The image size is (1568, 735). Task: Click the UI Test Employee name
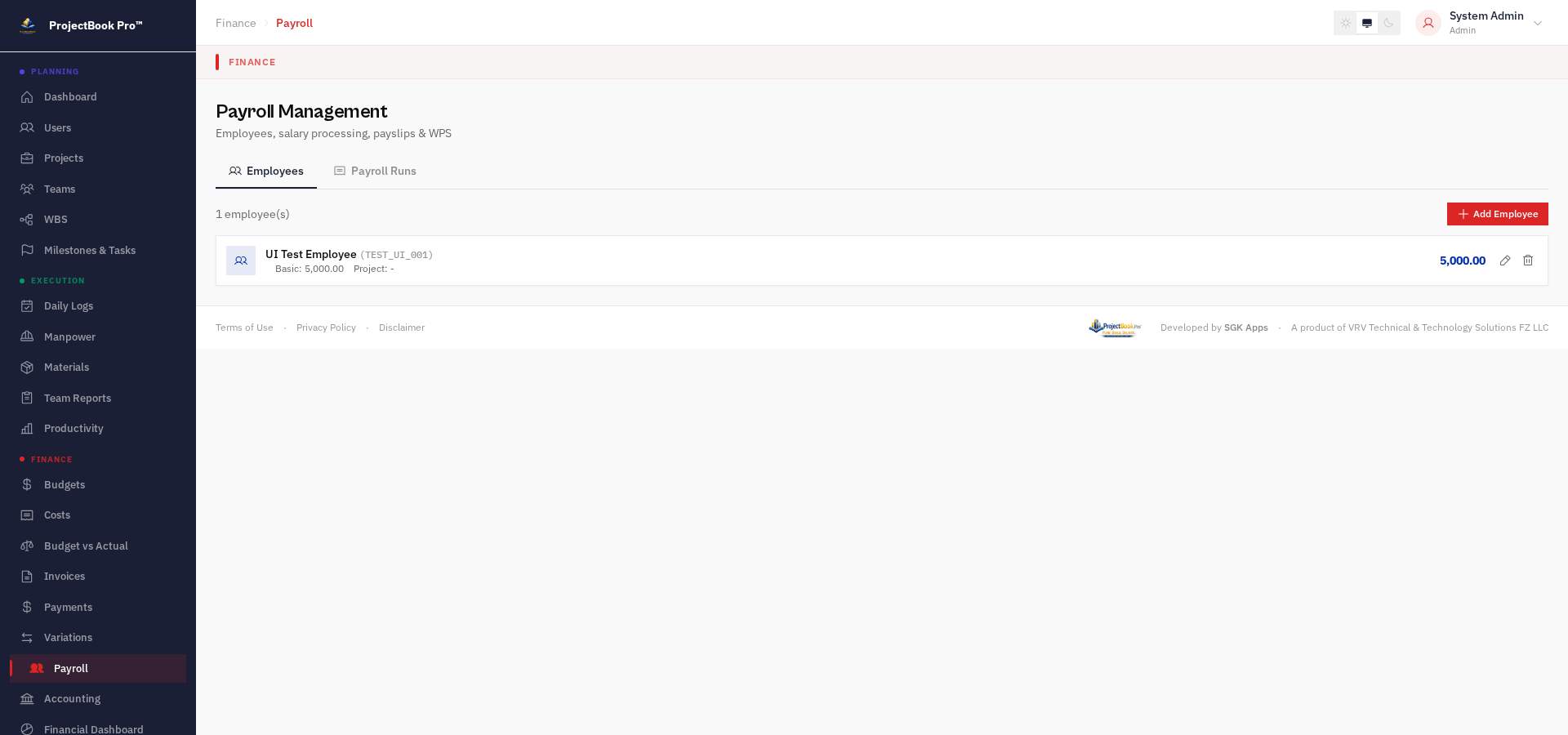[x=311, y=254]
